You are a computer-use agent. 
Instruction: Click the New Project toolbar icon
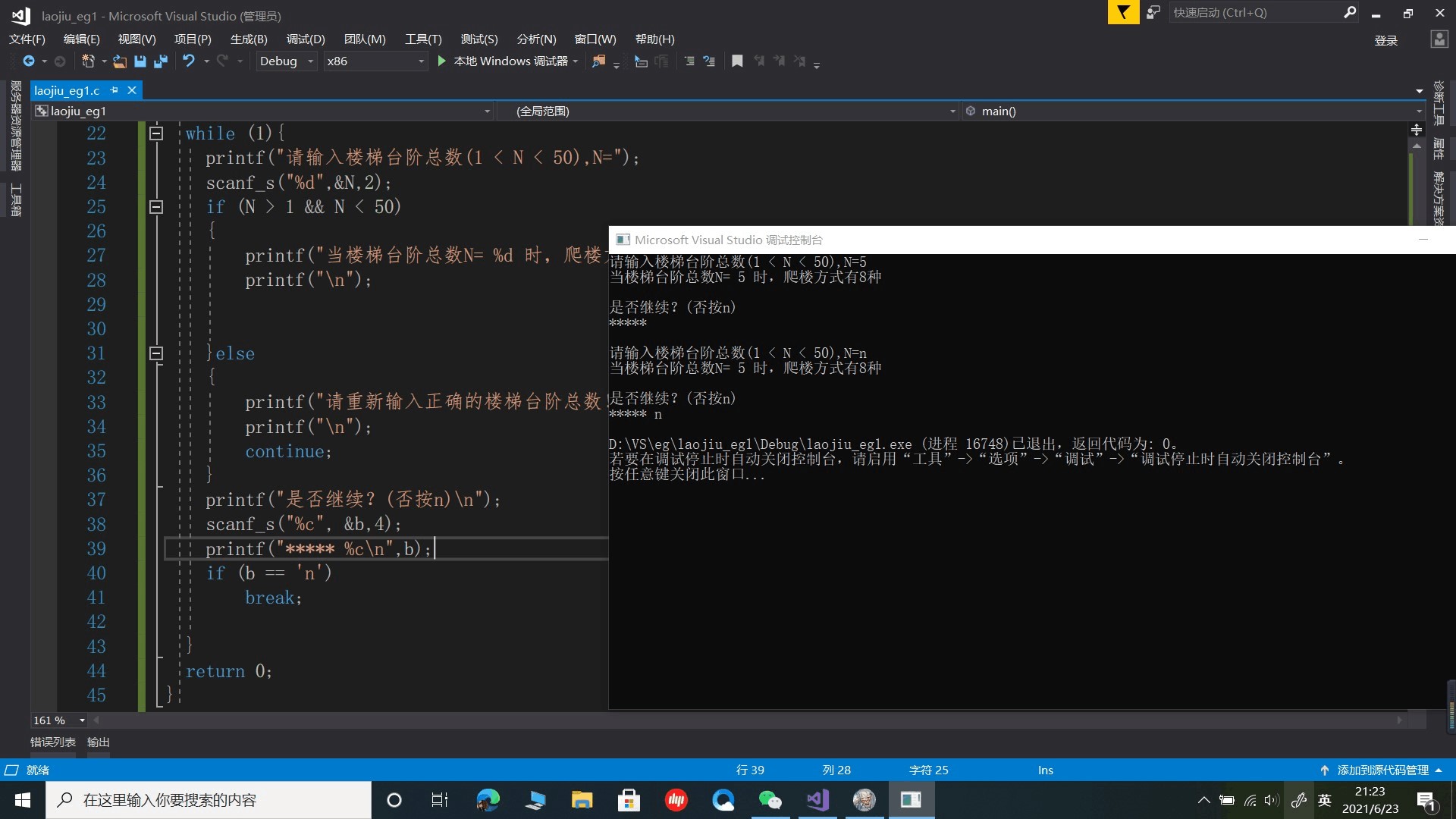click(88, 61)
